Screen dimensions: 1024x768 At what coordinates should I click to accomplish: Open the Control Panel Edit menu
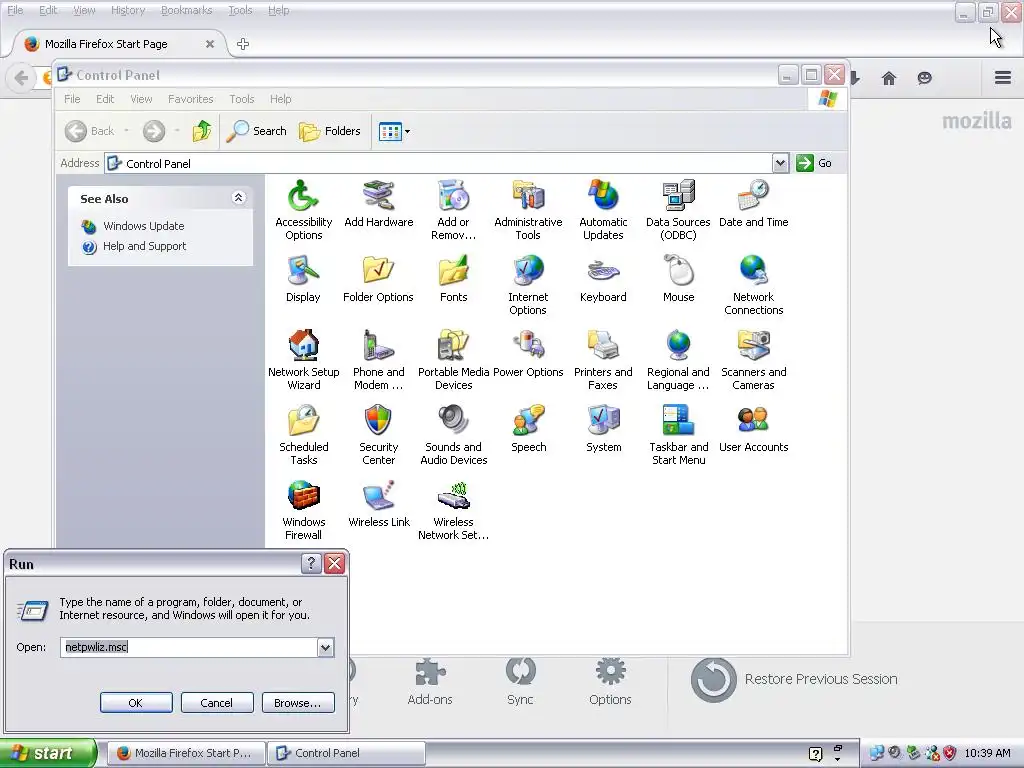coord(104,99)
